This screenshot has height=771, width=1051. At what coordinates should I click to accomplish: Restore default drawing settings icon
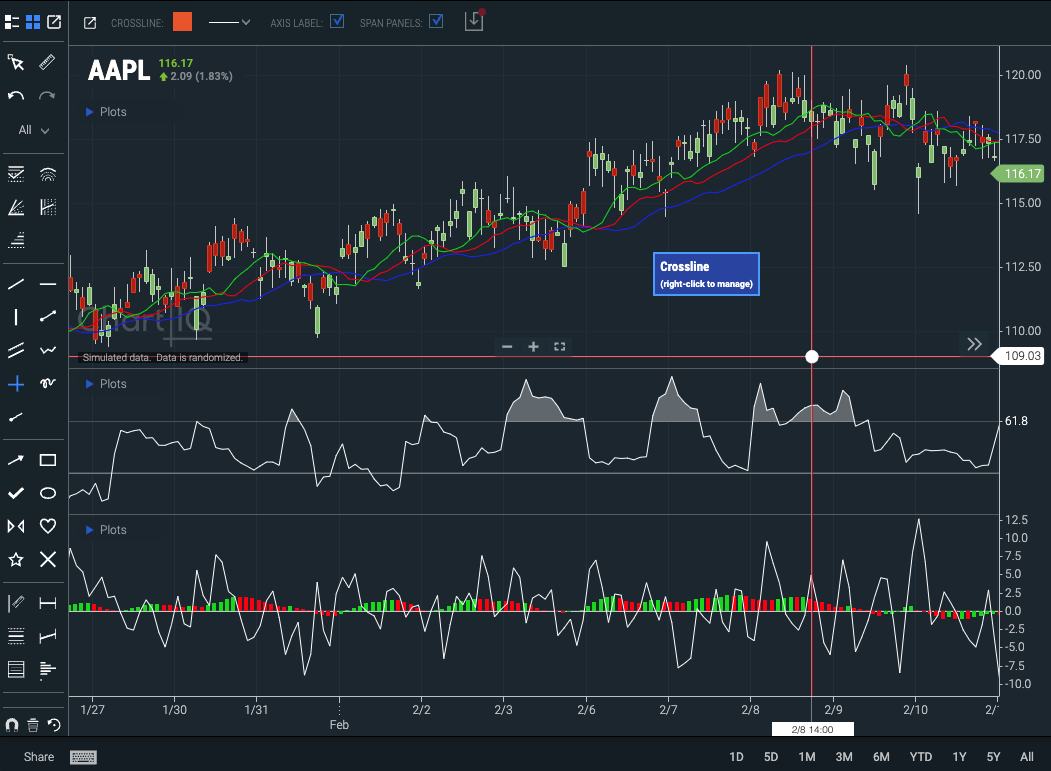click(x=54, y=725)
